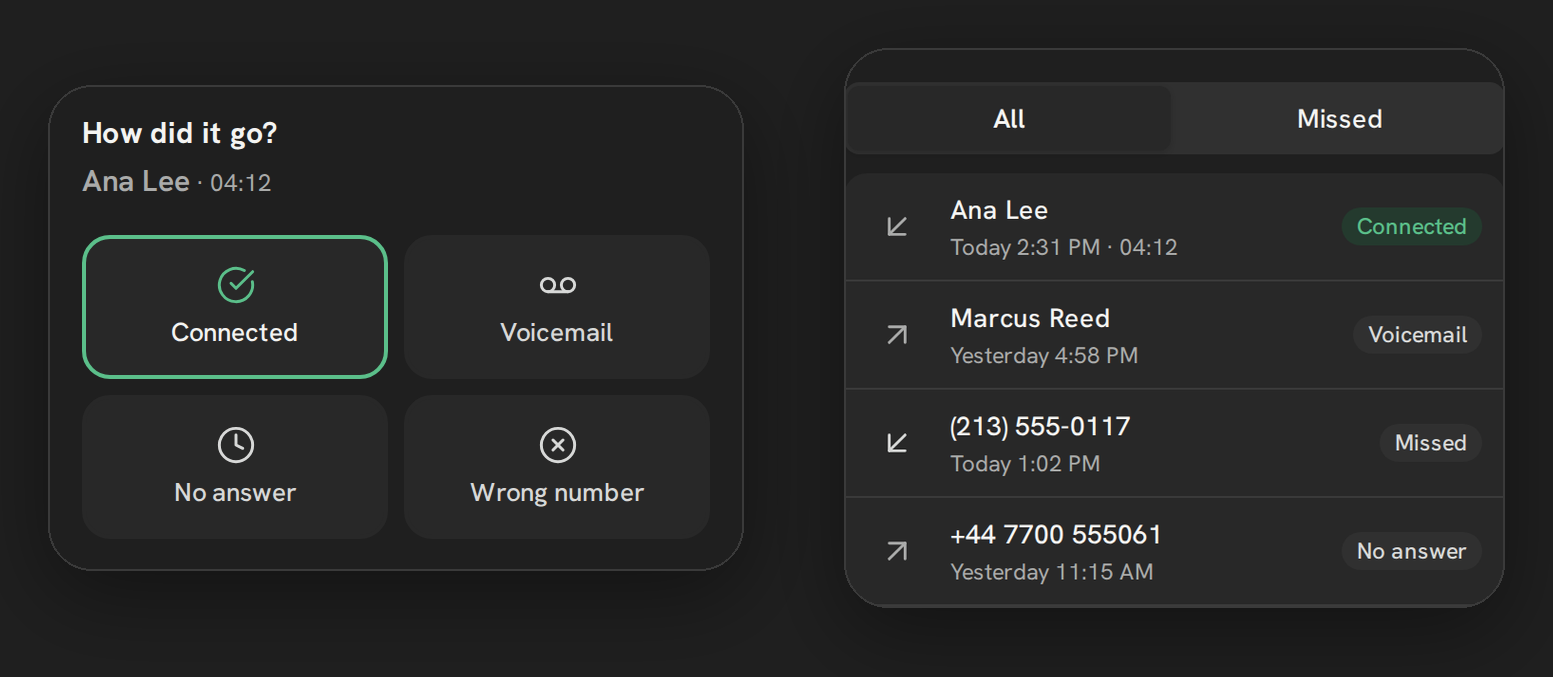
Task: Click incoming call arrow beside Ana Lee
Action: click(x=897, y=227)
